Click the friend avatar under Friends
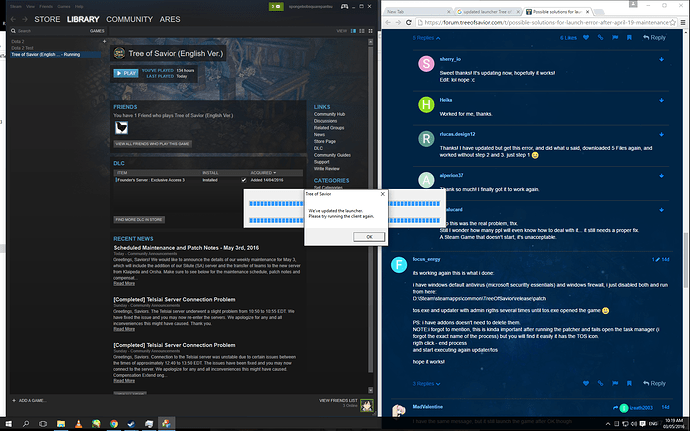The image size is (690, 431). pos(122,128)
